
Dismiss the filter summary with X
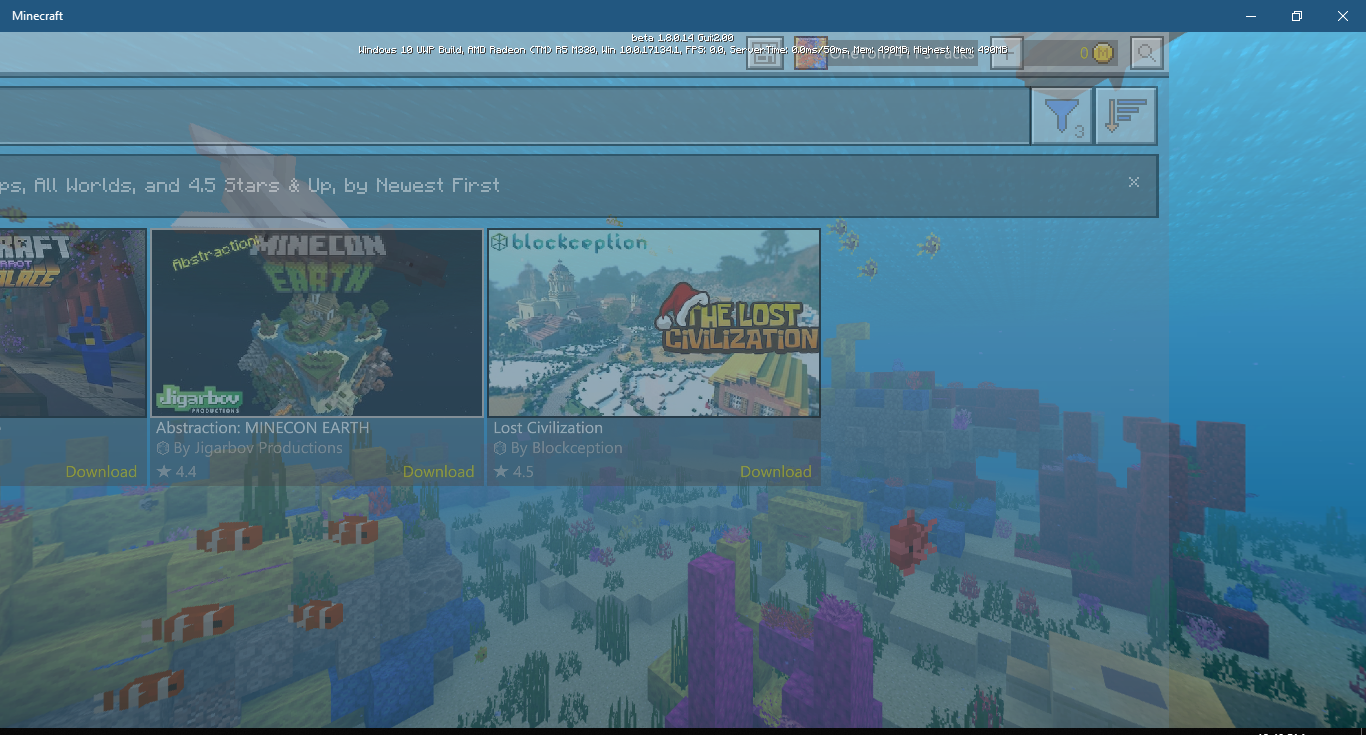[x=1134, y=182]
